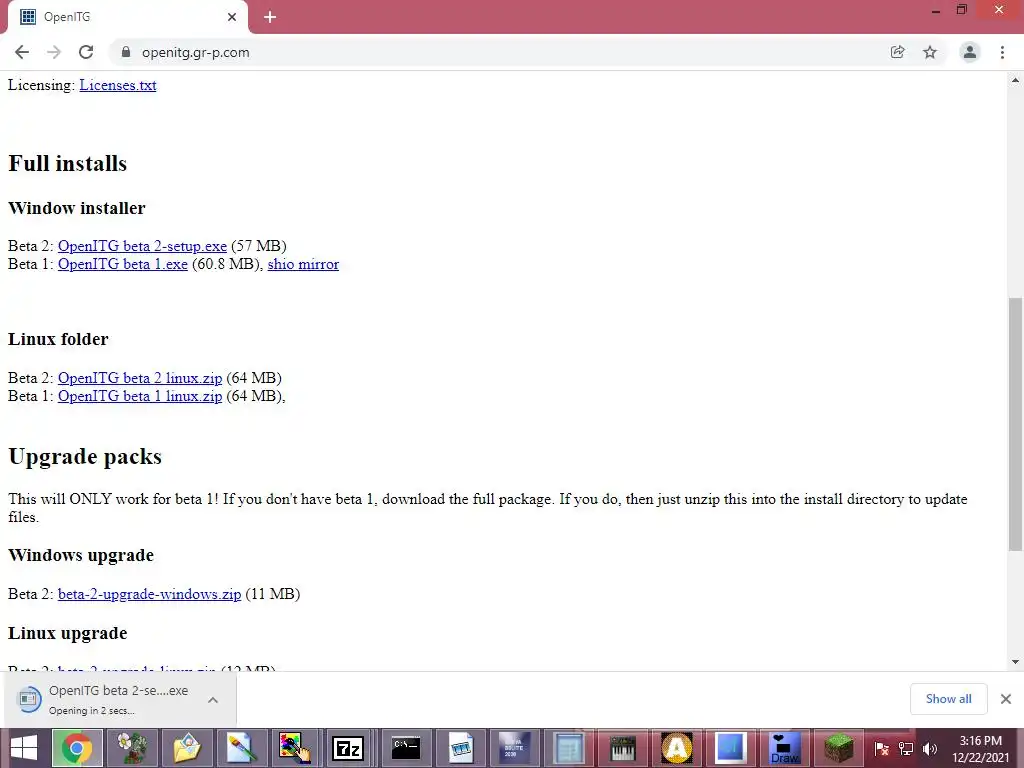Click the "Windows upgrade" heading

coord(81,556)
